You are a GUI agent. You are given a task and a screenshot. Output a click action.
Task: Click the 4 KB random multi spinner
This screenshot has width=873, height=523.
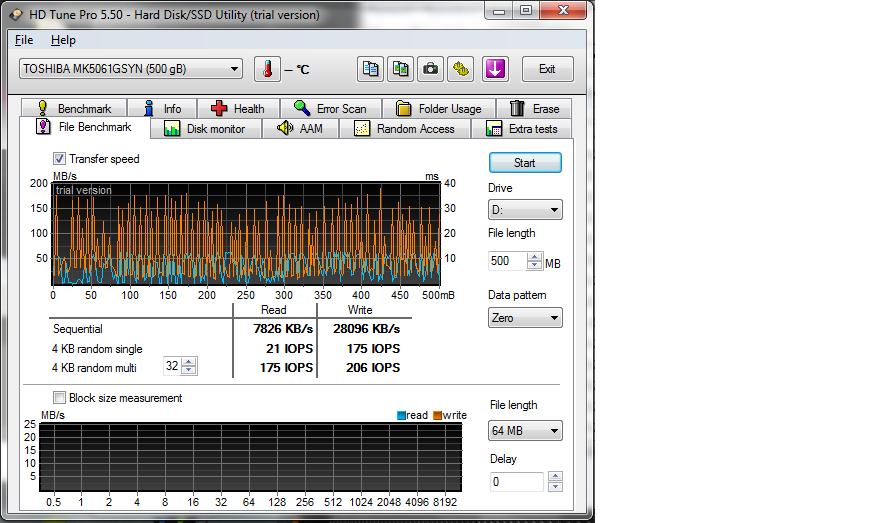click(x=180, y=367)
